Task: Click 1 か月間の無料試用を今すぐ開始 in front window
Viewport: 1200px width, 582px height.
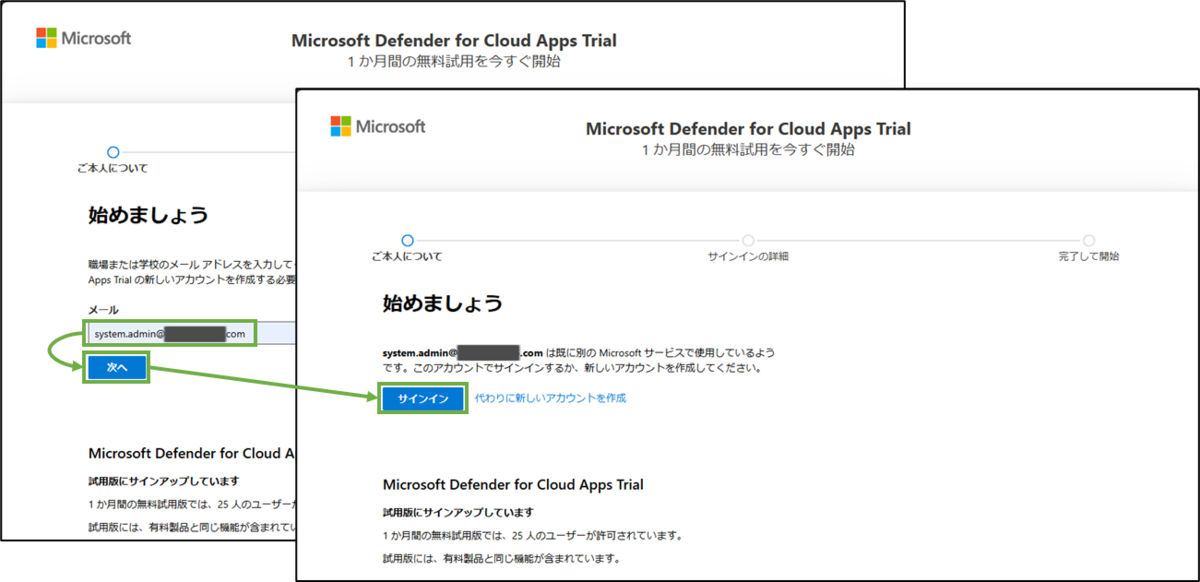Action: (748, 150)
